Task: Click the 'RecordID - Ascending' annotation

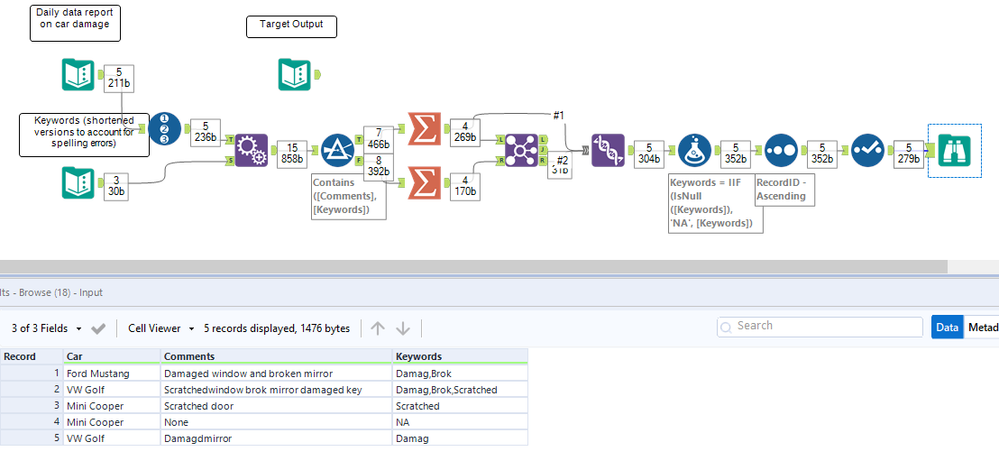Action: click(783, 189)
